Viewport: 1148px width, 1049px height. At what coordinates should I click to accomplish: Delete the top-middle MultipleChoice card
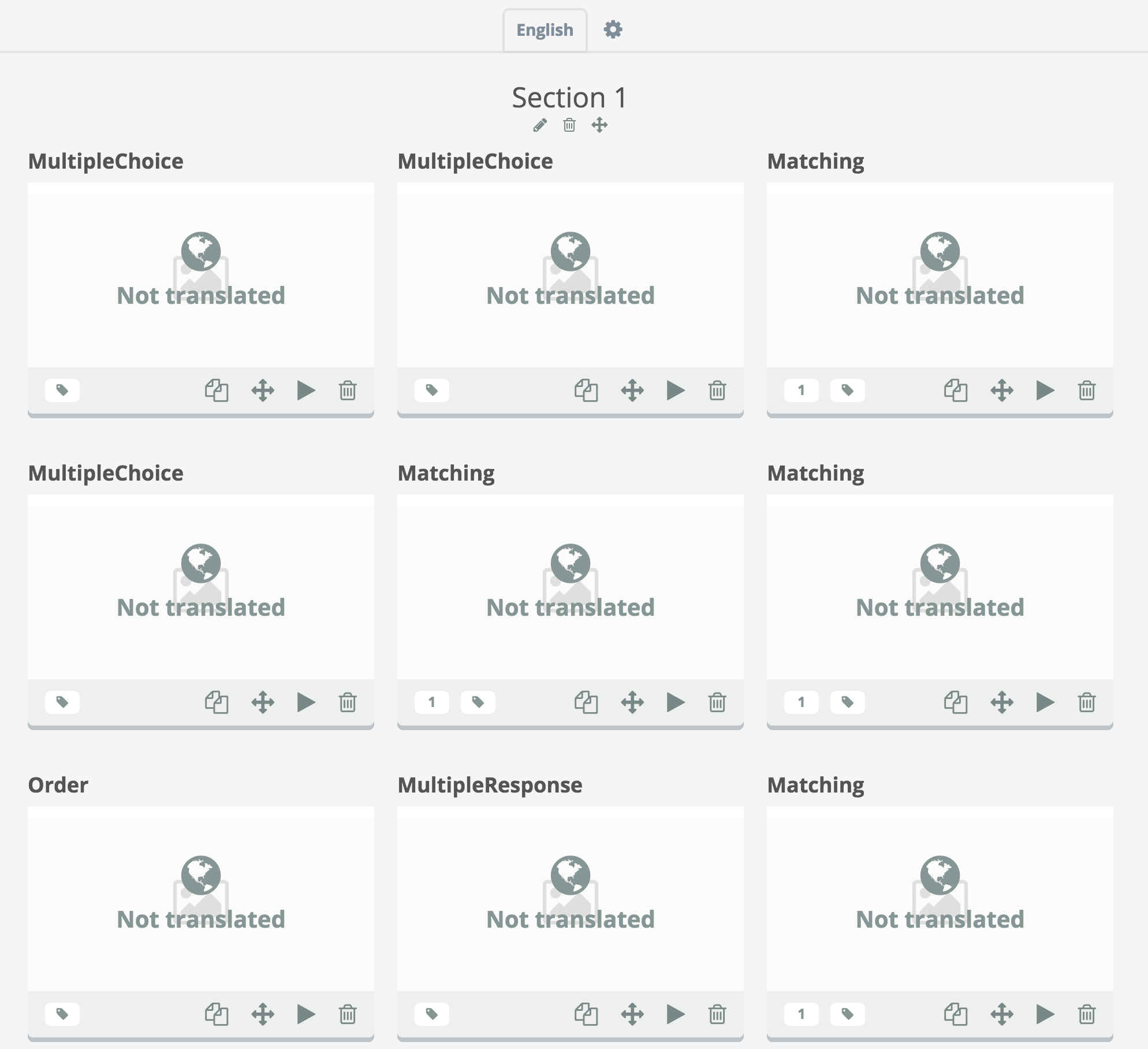click(717, 390)
